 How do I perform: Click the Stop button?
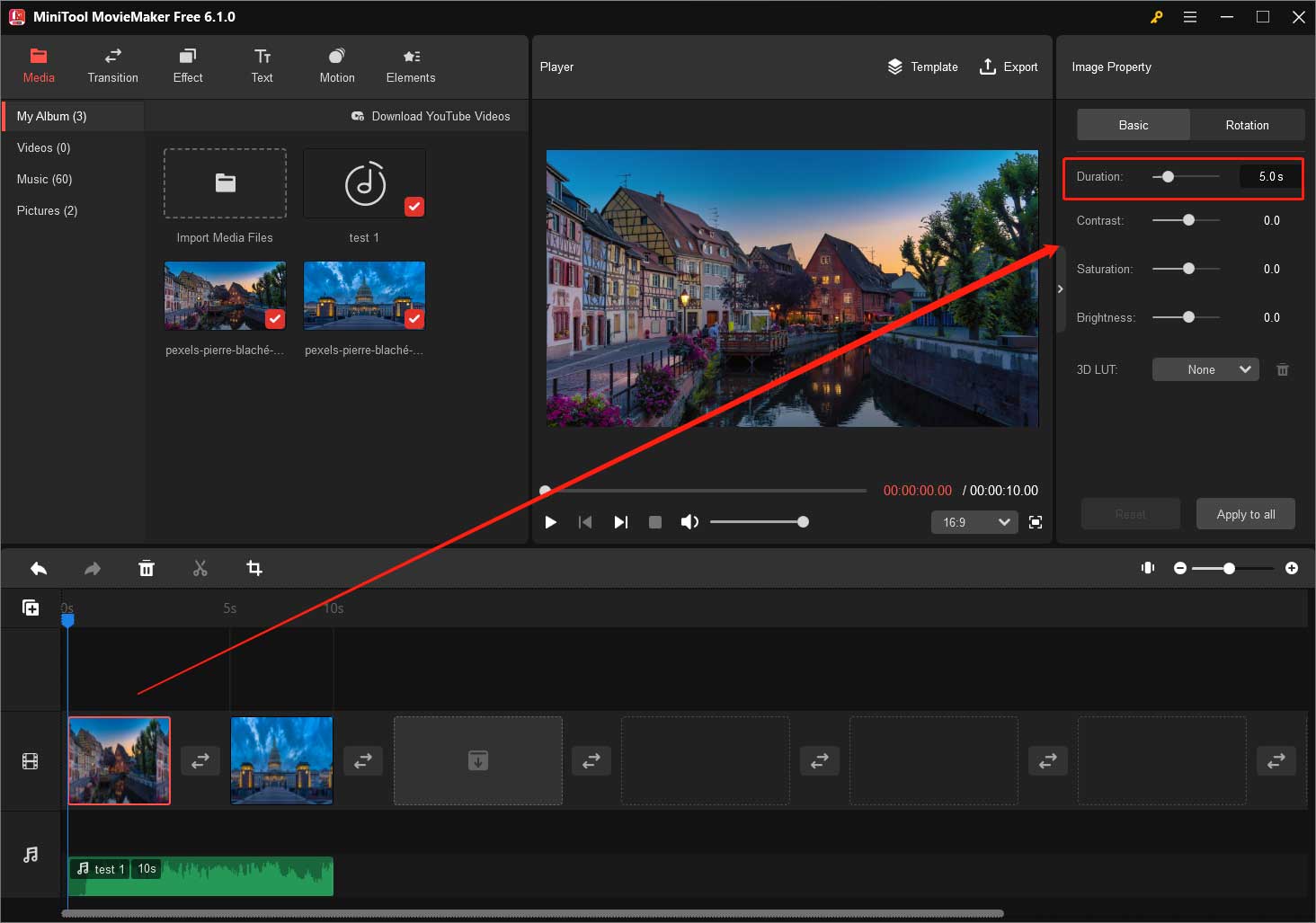point(655,522)
